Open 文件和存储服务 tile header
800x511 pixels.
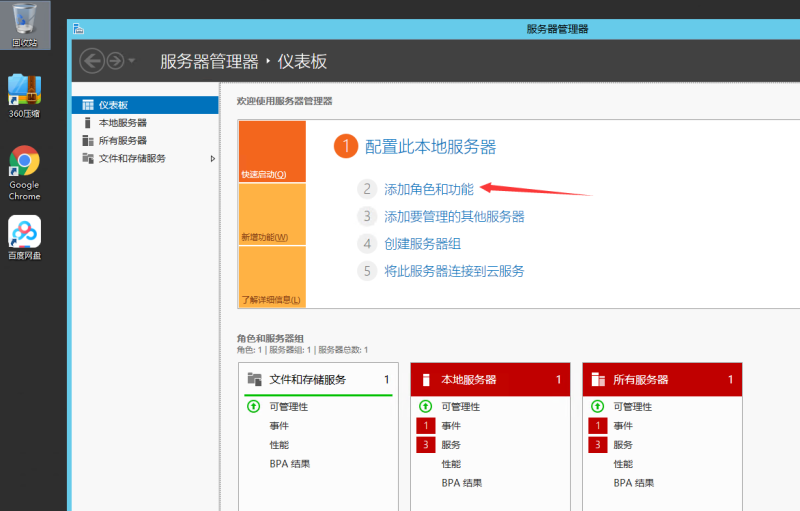tap(318, 379)
